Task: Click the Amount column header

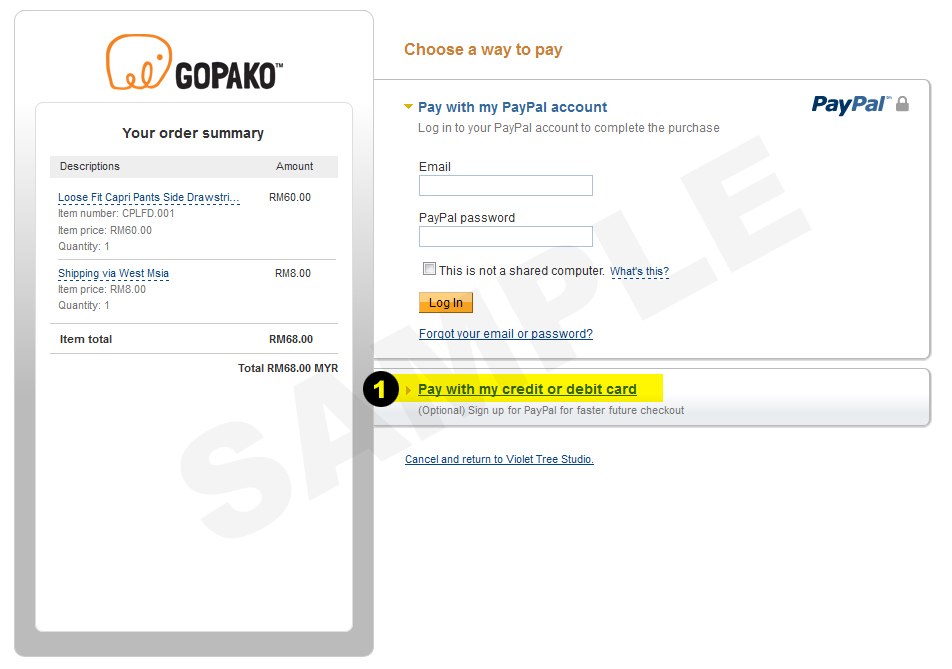Action: coord(294,166)
